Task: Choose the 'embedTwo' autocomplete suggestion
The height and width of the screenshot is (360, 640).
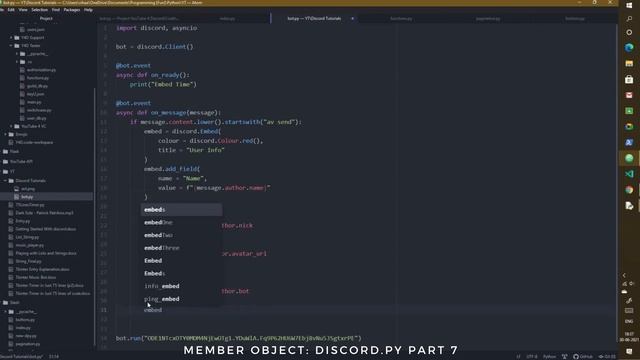Action: 182,235
